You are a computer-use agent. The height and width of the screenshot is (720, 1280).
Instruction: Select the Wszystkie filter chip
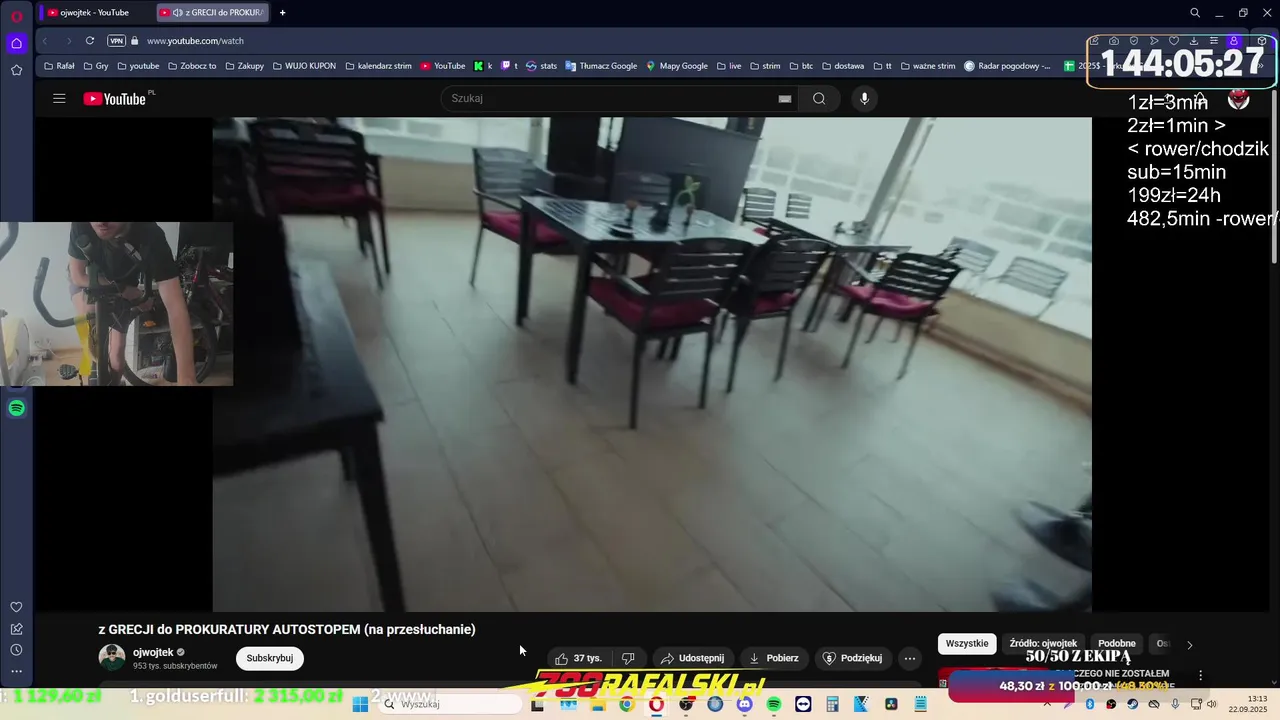click(967, 644)
